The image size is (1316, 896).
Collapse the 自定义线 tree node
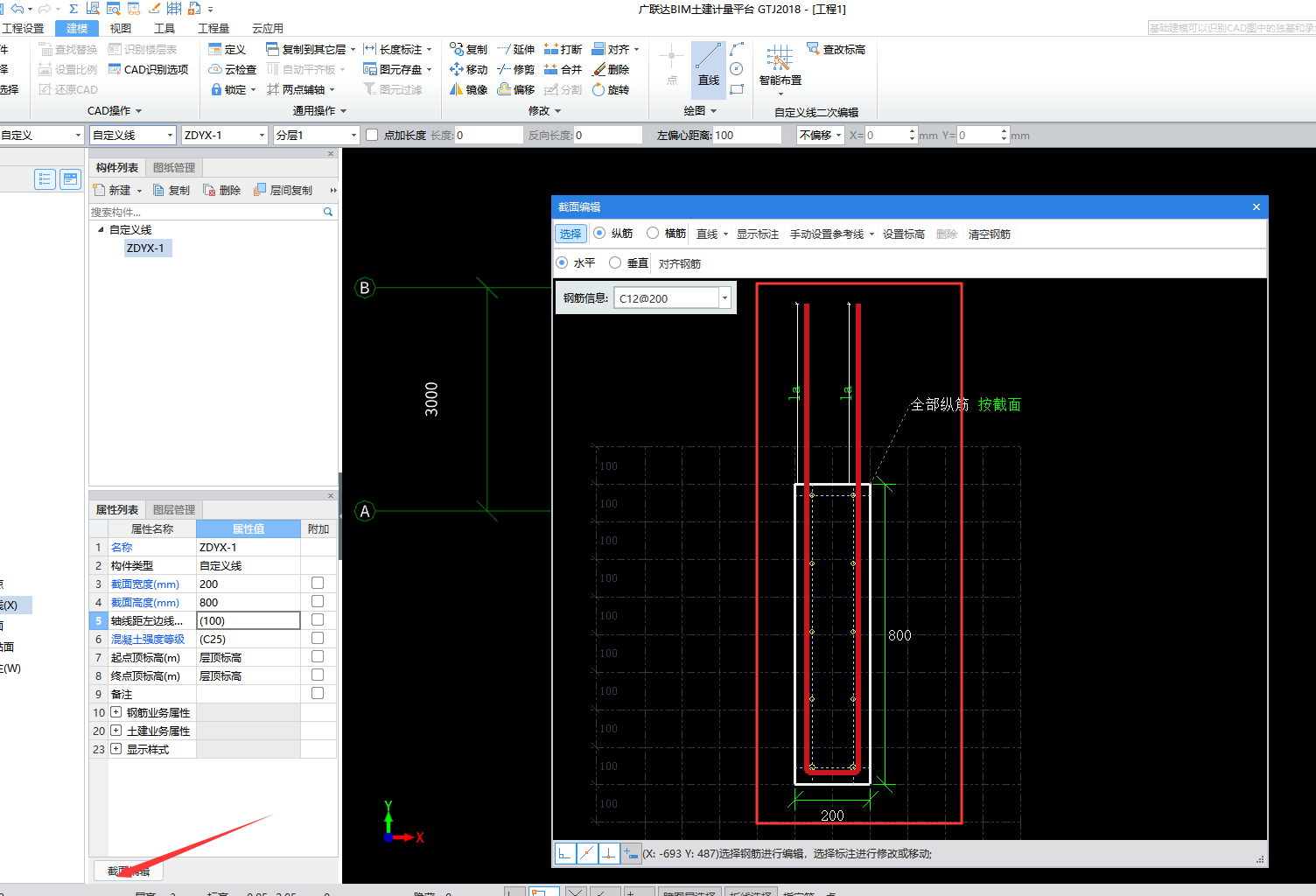point(101,229)
